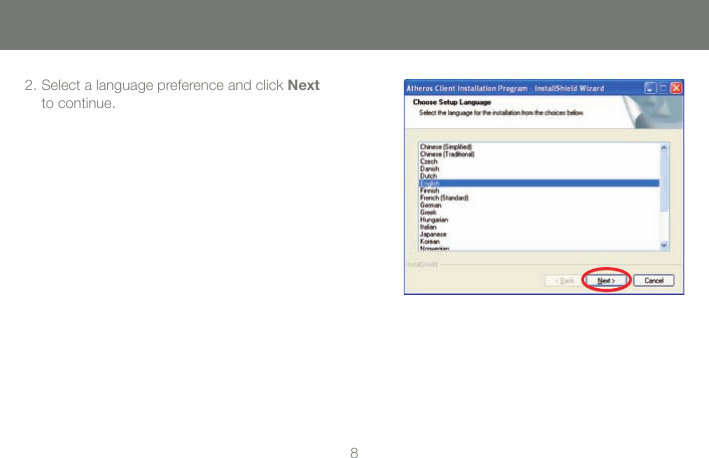Click the list's scroll up arrow
Viewport: 709px width, 458px height.
[664, 147]
